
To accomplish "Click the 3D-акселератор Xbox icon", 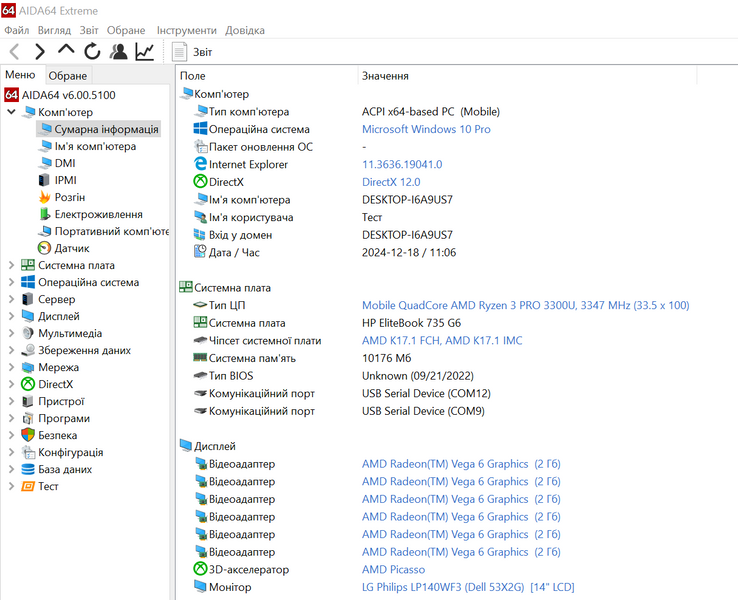I will [x=201, y=569].
